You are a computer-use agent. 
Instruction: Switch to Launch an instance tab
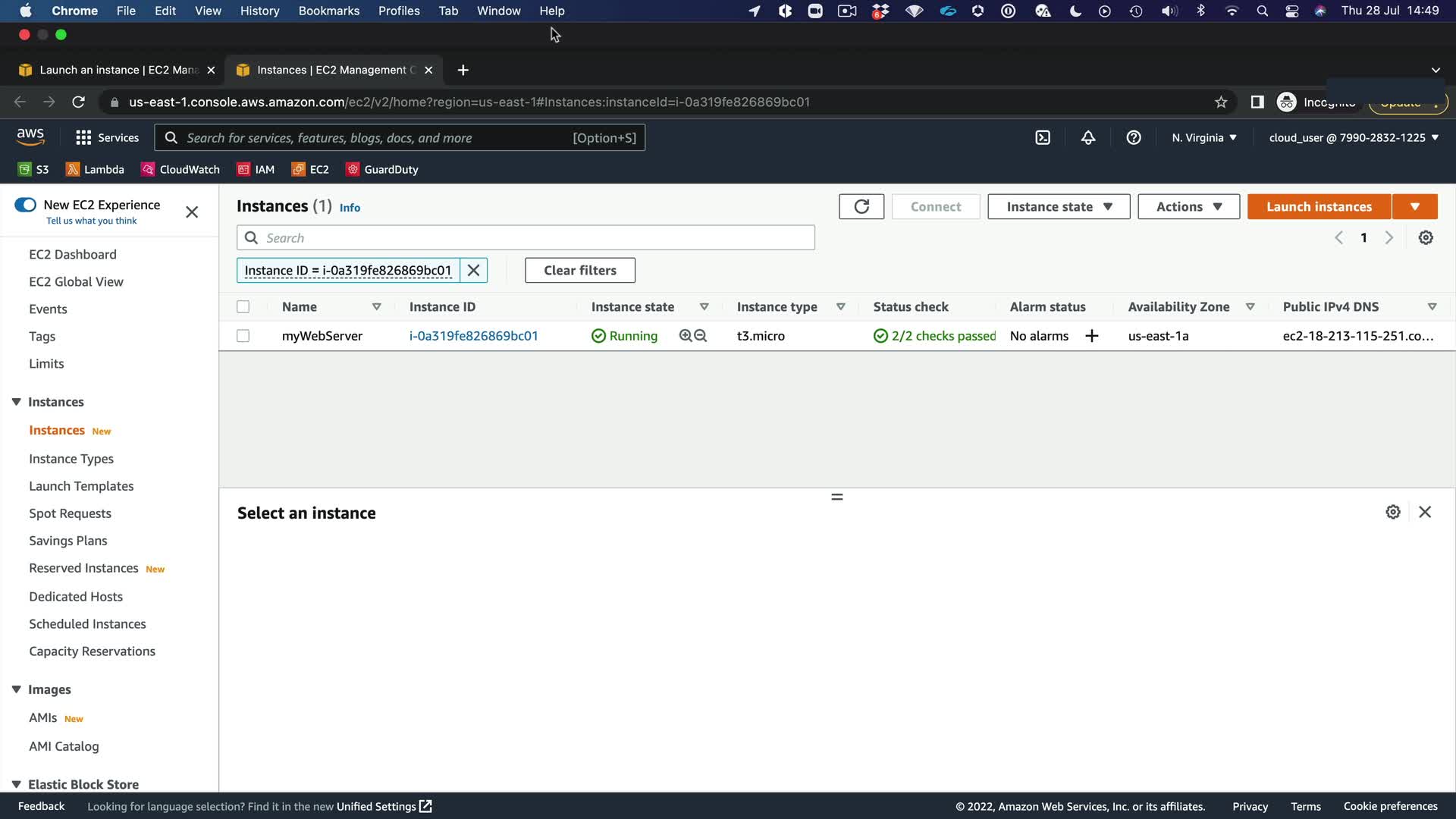[114, 70]
